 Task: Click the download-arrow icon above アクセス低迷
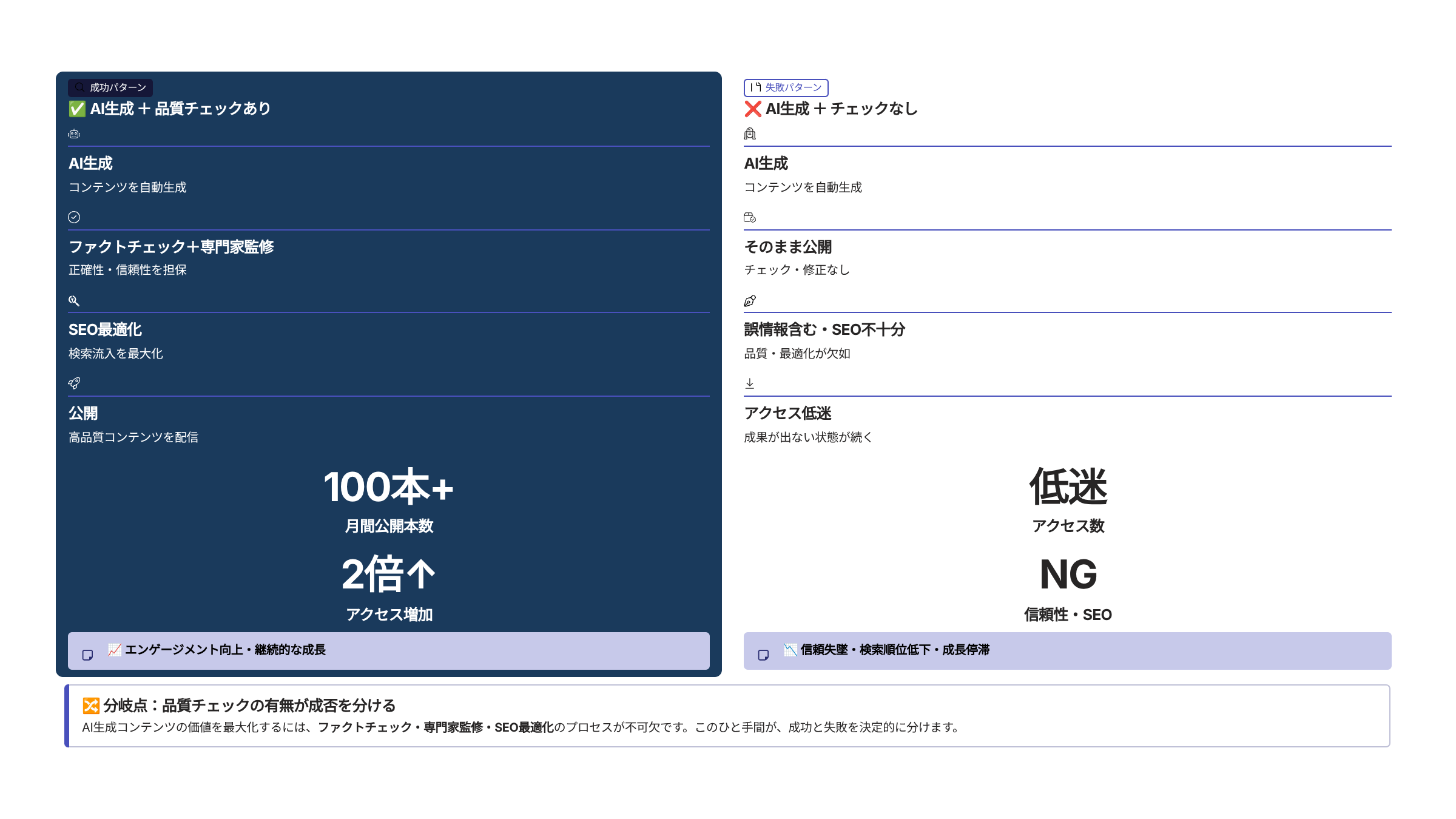(x=750, y=383)
